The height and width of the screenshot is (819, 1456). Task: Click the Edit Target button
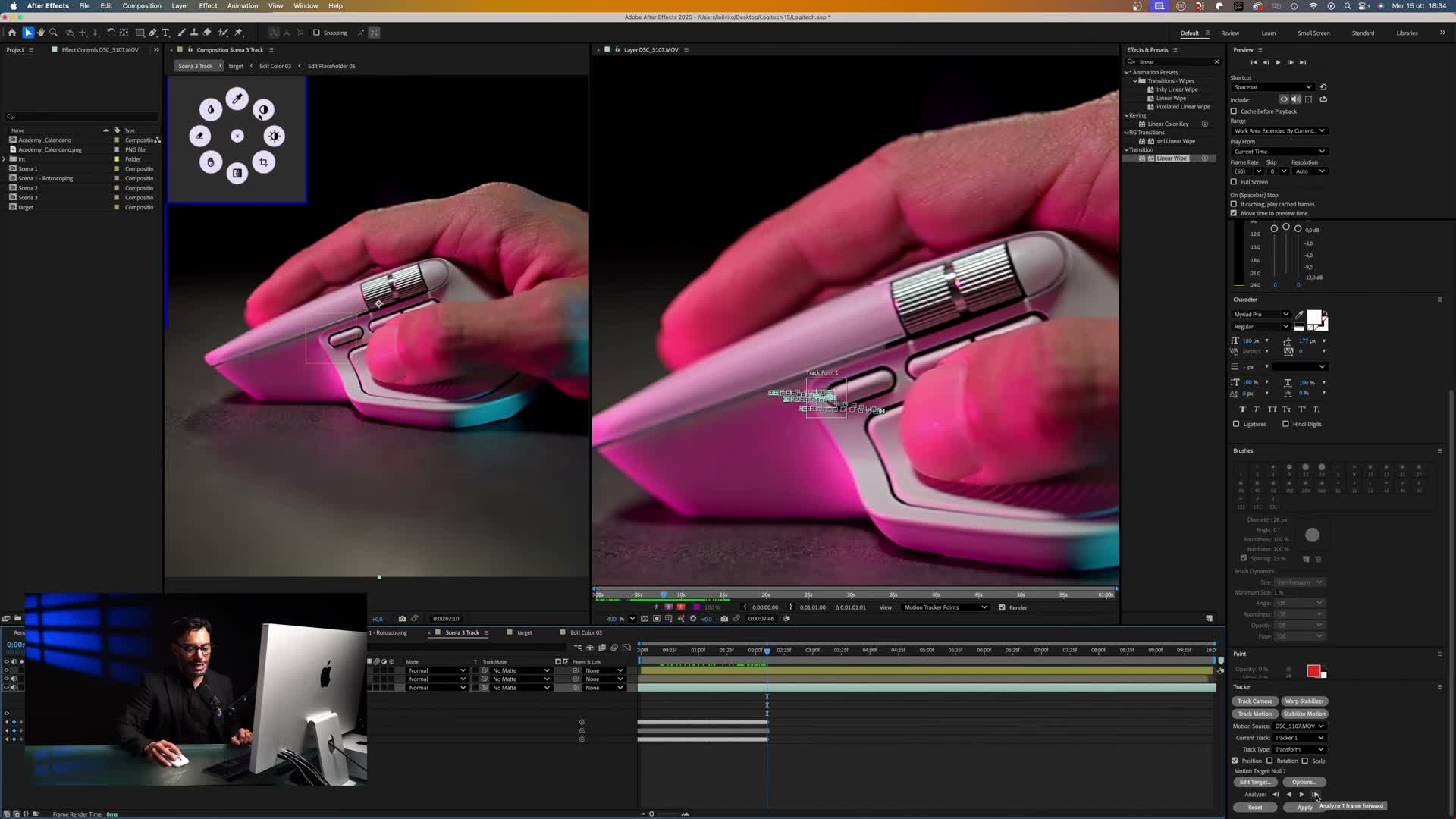pyautogui.click(x=1255, y=782)
